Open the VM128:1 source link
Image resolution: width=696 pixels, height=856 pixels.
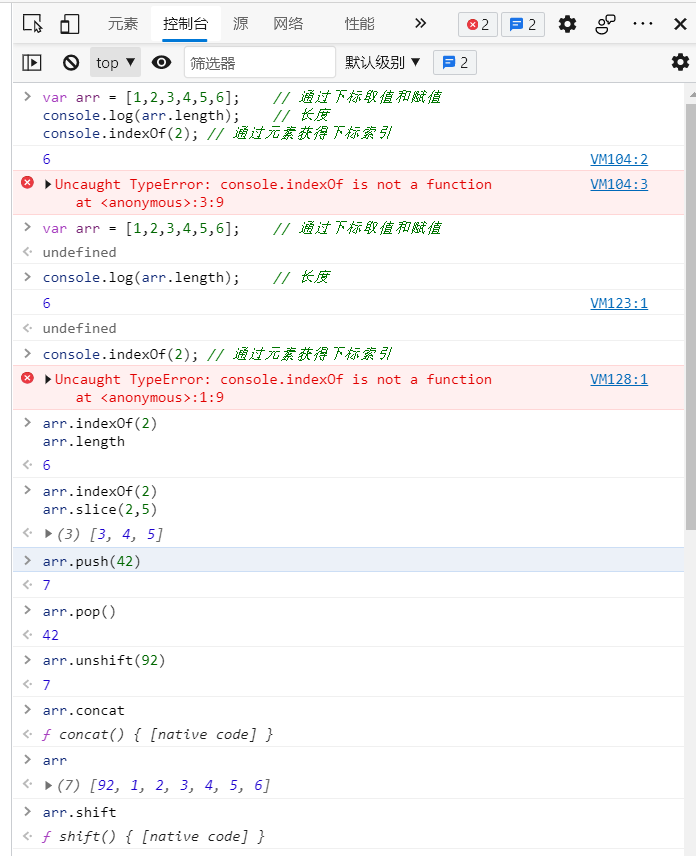[618, 379]
